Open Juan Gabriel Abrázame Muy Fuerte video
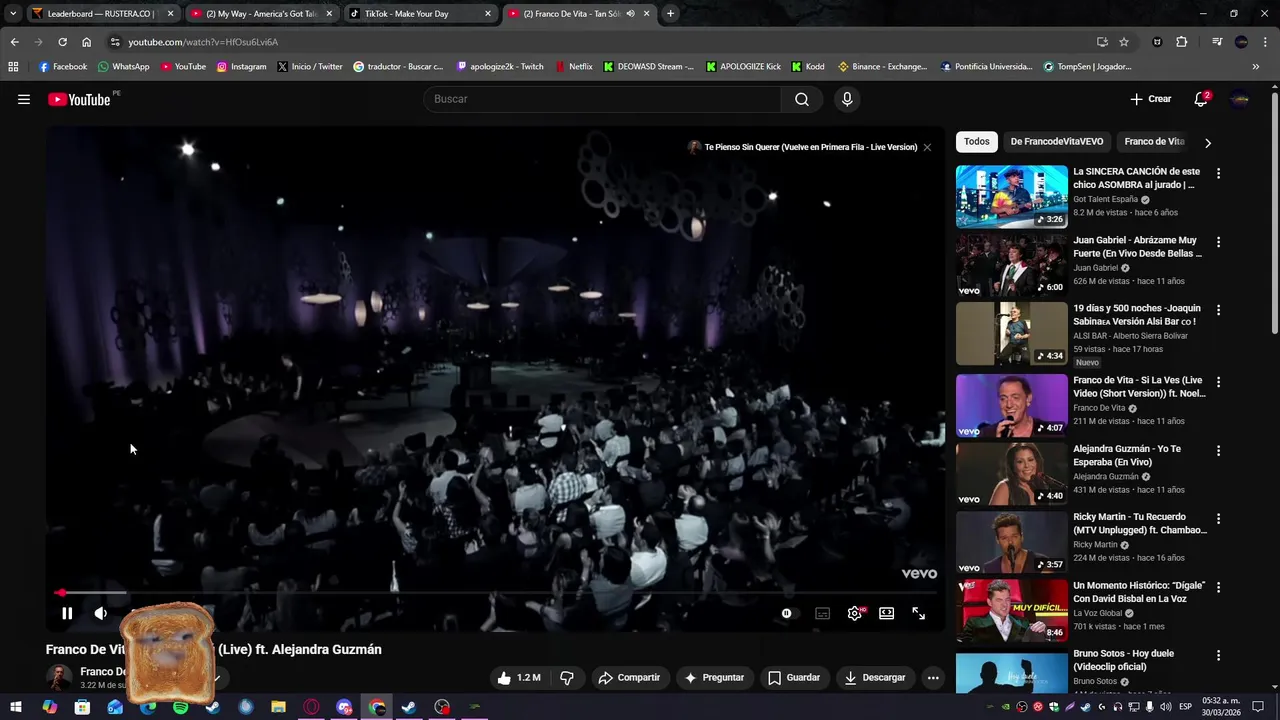The height and width of the screenshot is (720, 1280). point(1012,265)
